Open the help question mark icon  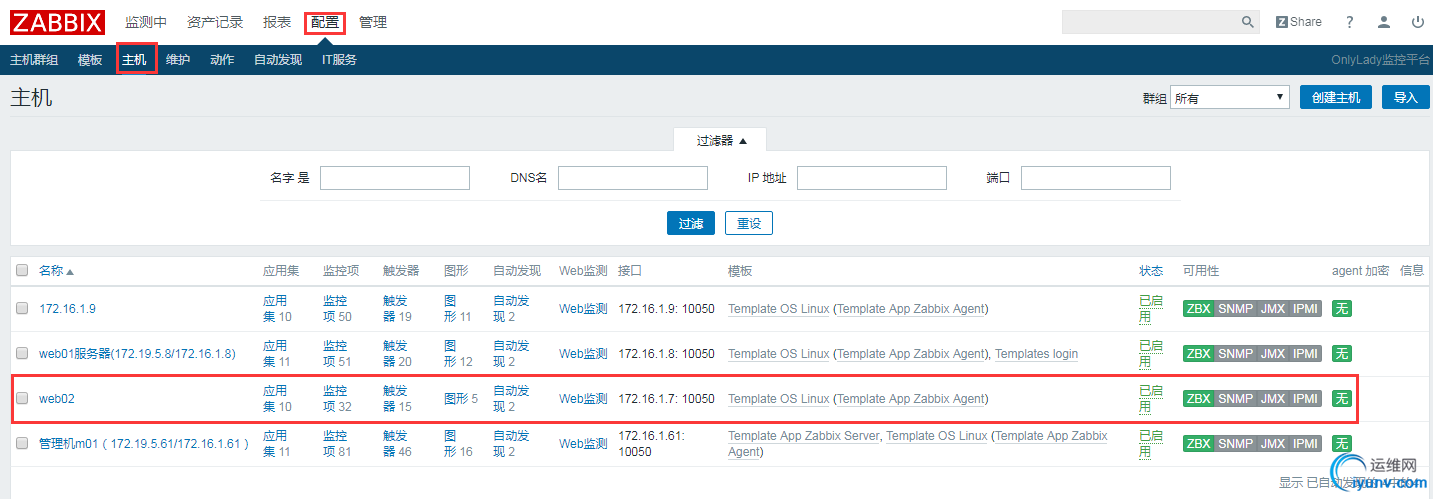1350,22
